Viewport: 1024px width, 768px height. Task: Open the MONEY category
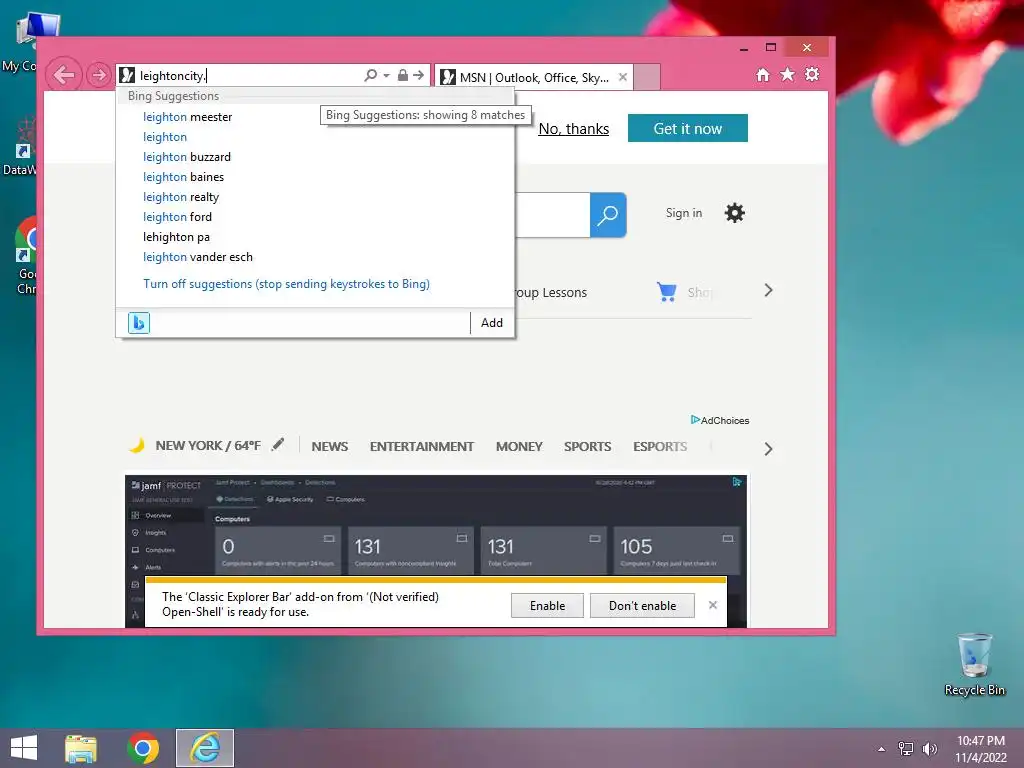coord(519,447)
